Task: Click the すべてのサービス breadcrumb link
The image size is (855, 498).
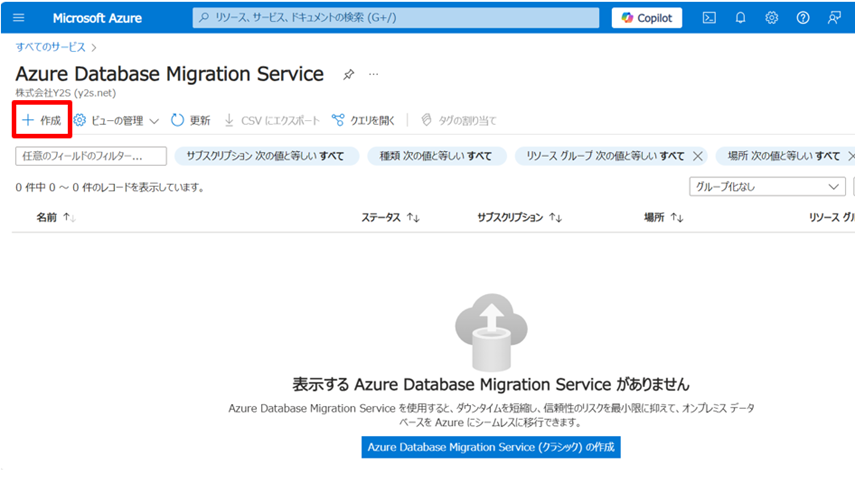Action: click(x=50, y=46)
